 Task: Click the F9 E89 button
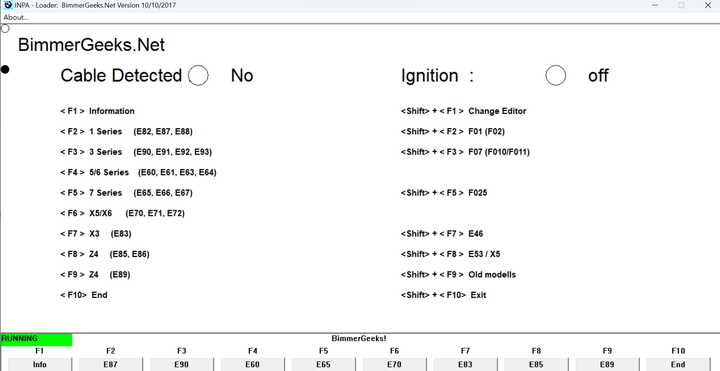pyautogui.click(x=607, y=365)
